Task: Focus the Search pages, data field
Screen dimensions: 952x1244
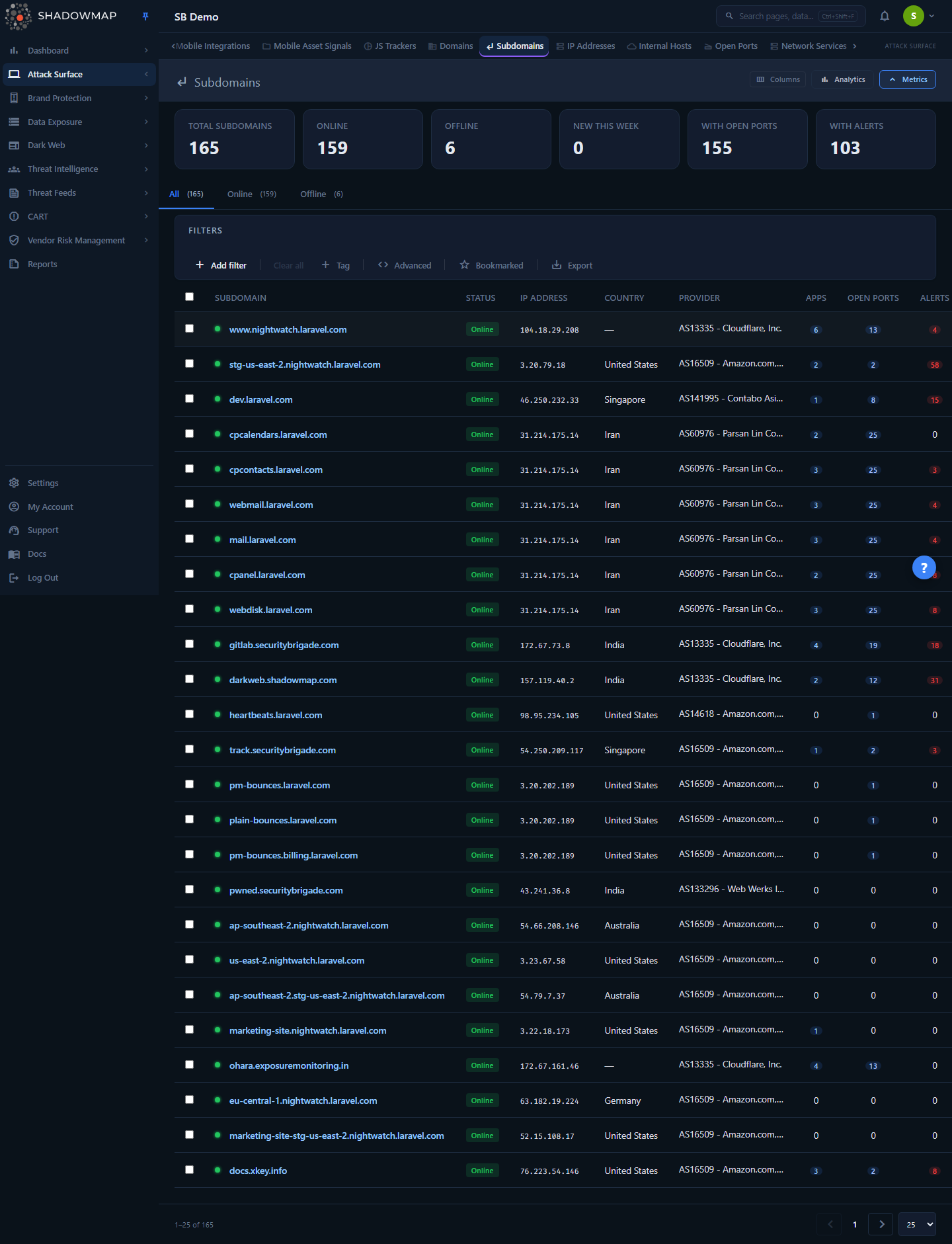Action: pos(791,16)
